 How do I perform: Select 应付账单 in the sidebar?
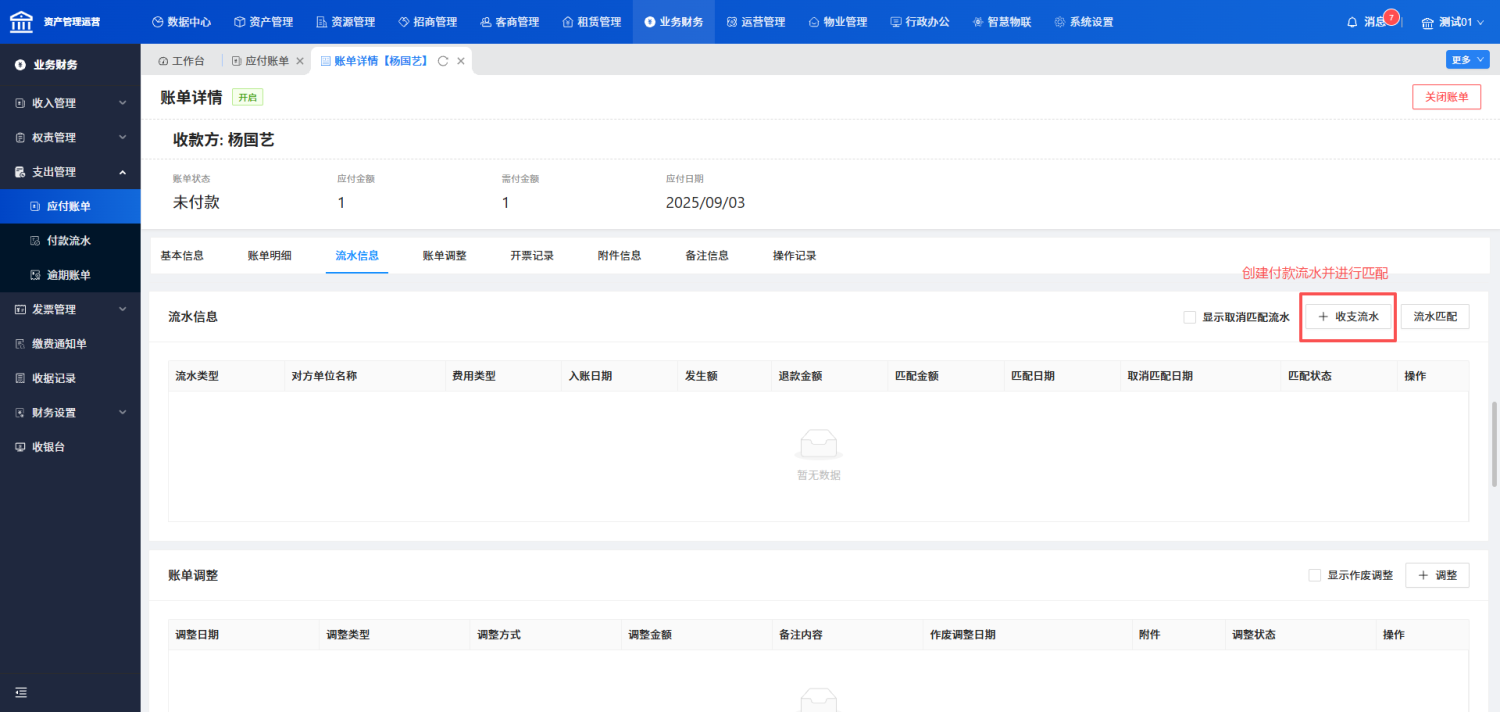coord(70,206)
